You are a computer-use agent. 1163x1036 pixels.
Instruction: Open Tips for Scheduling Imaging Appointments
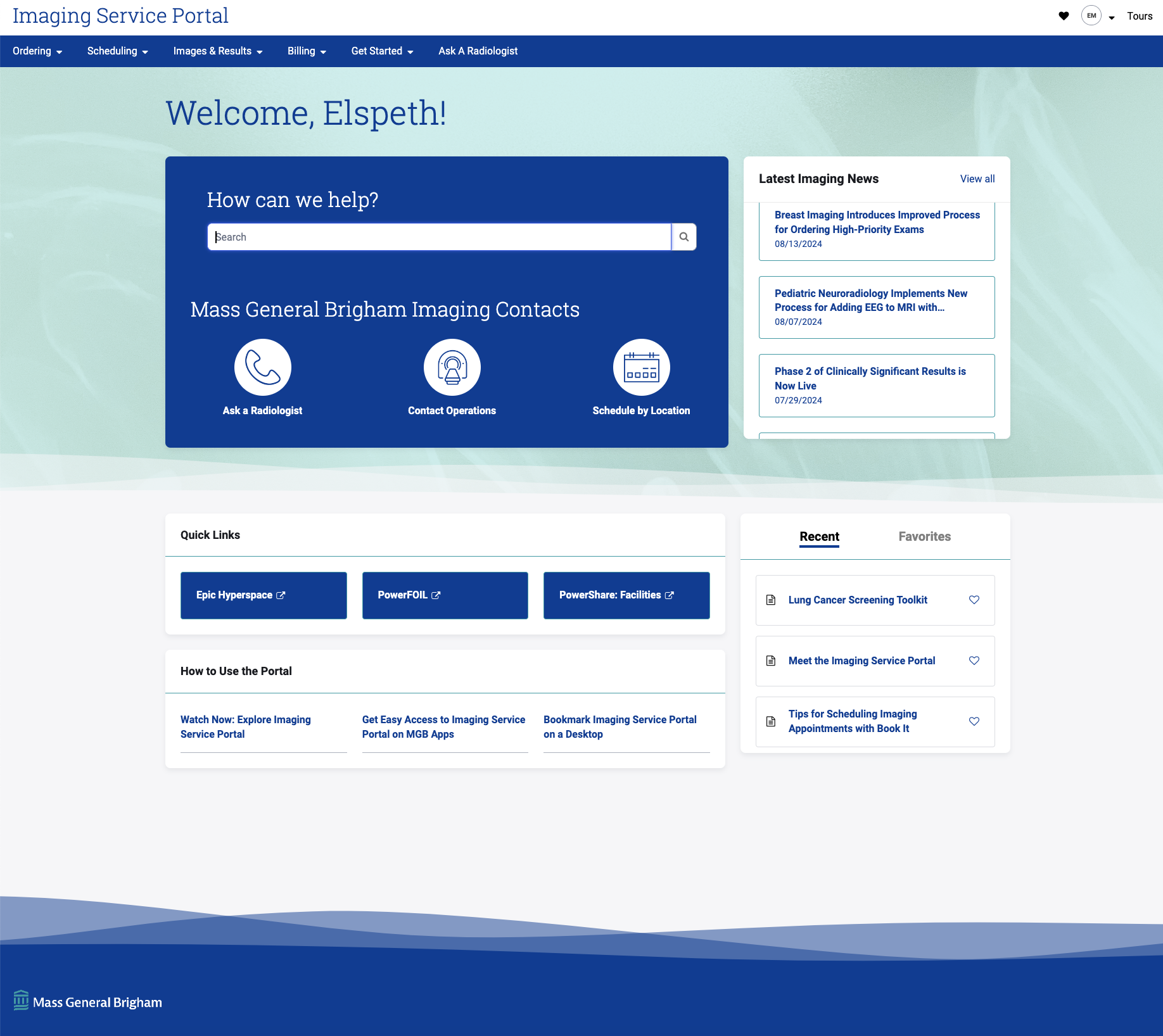tap(853, 721)
